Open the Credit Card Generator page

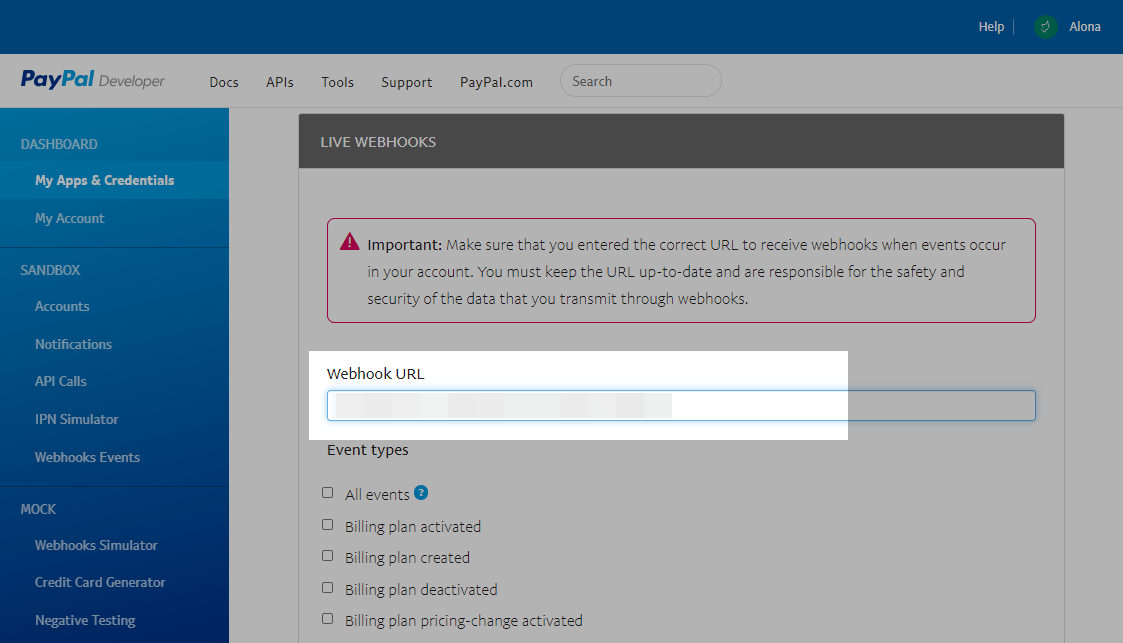click(x=100, y=582)
